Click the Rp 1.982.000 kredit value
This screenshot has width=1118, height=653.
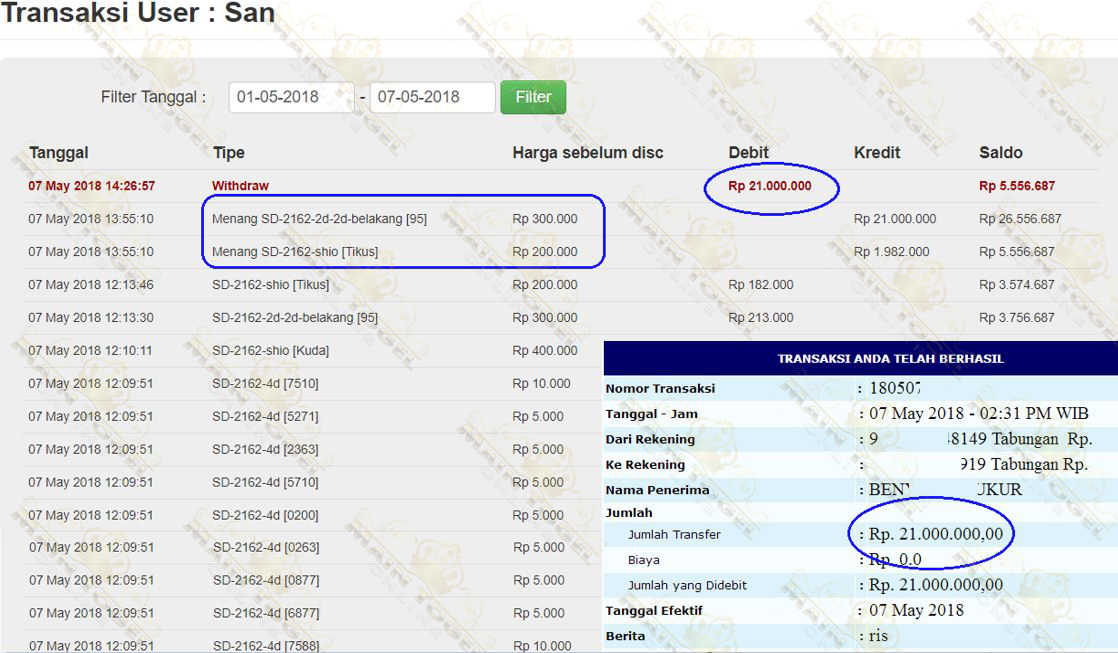coord(891,252)
